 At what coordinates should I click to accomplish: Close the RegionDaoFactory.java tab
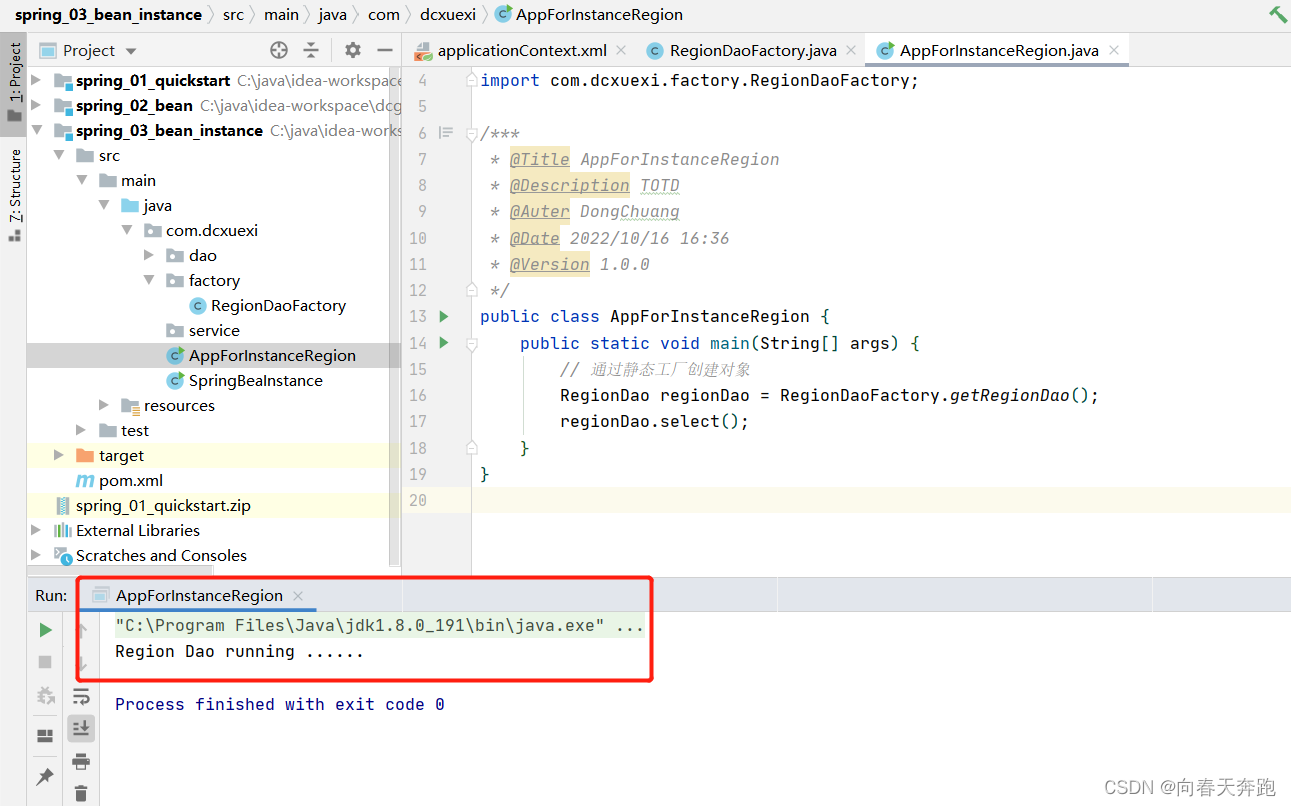851,50
